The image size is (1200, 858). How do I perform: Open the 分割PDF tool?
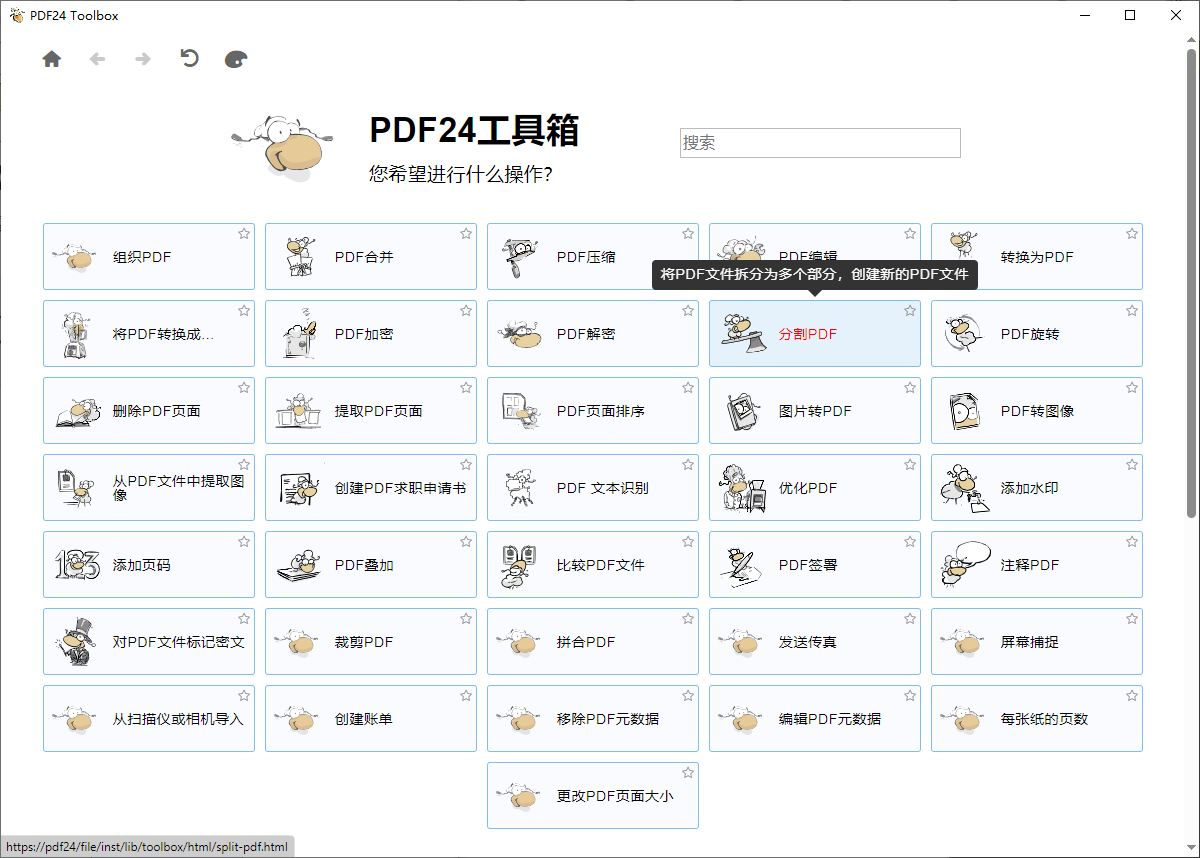pyautogui.click(x=814, y=333)
